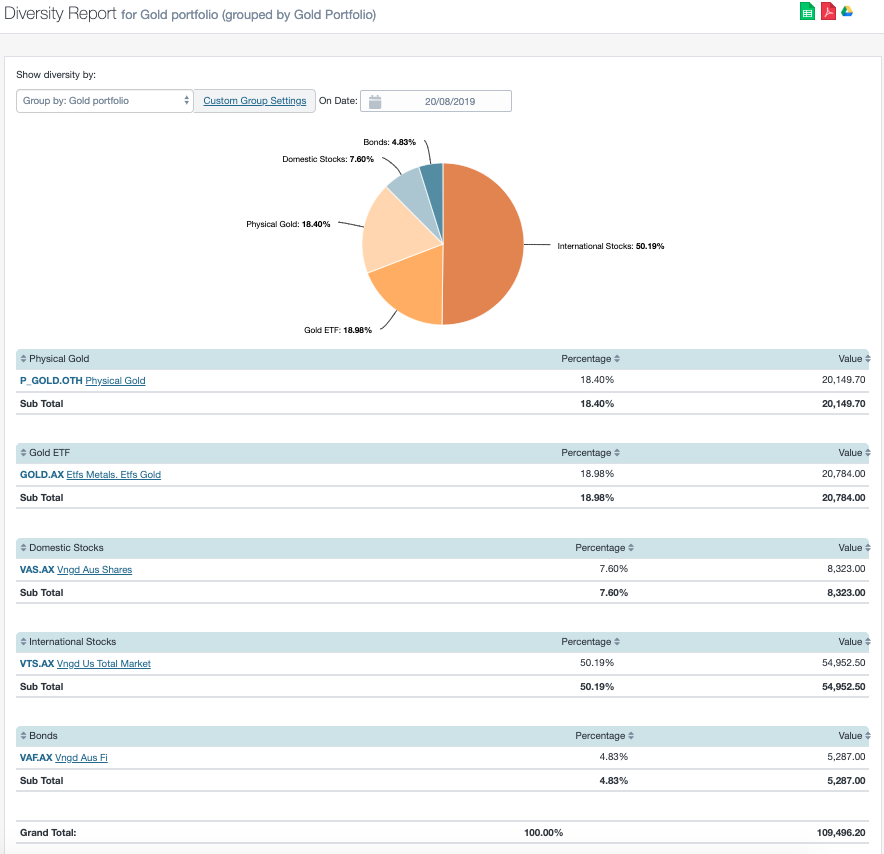Open Custom Group Settings
This screenshot has height=854, width=884.
tap(254, 101)
